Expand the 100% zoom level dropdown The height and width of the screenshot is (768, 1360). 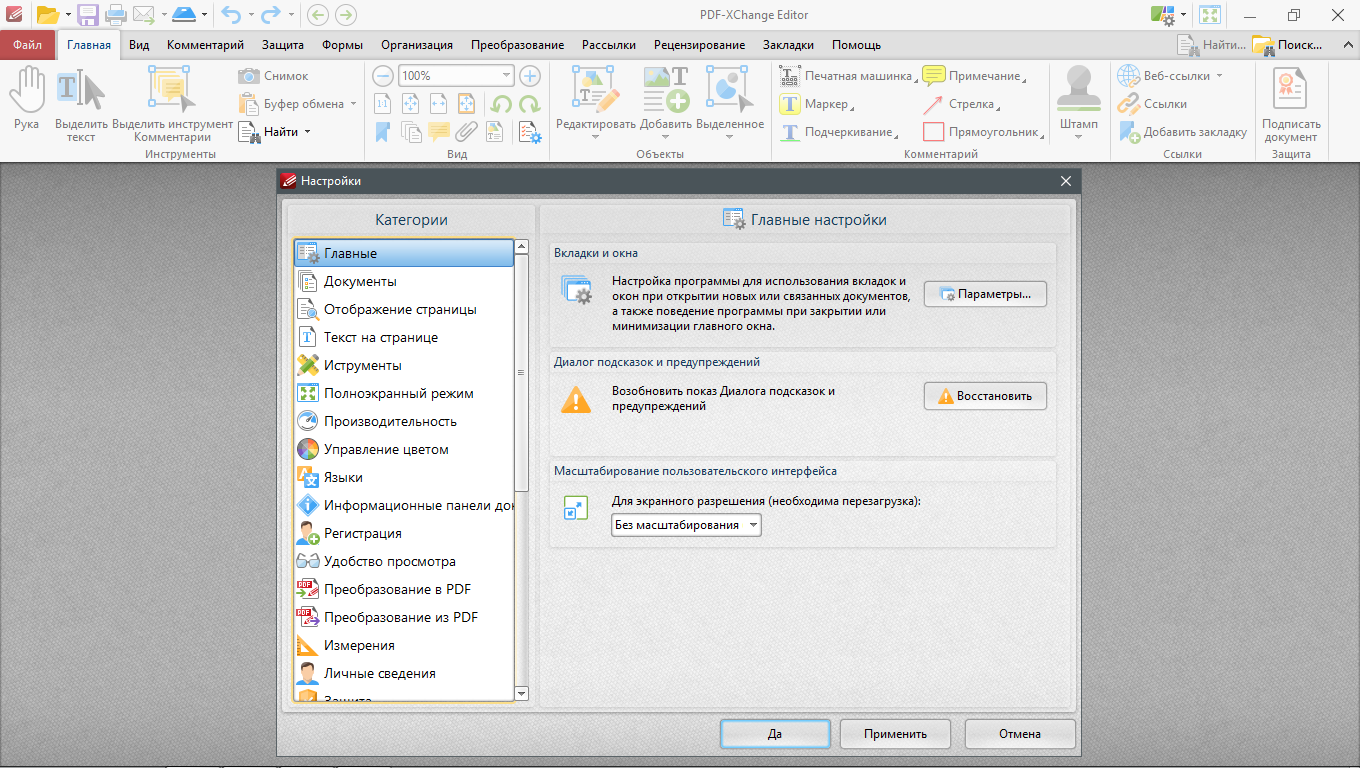click(506, 76)
